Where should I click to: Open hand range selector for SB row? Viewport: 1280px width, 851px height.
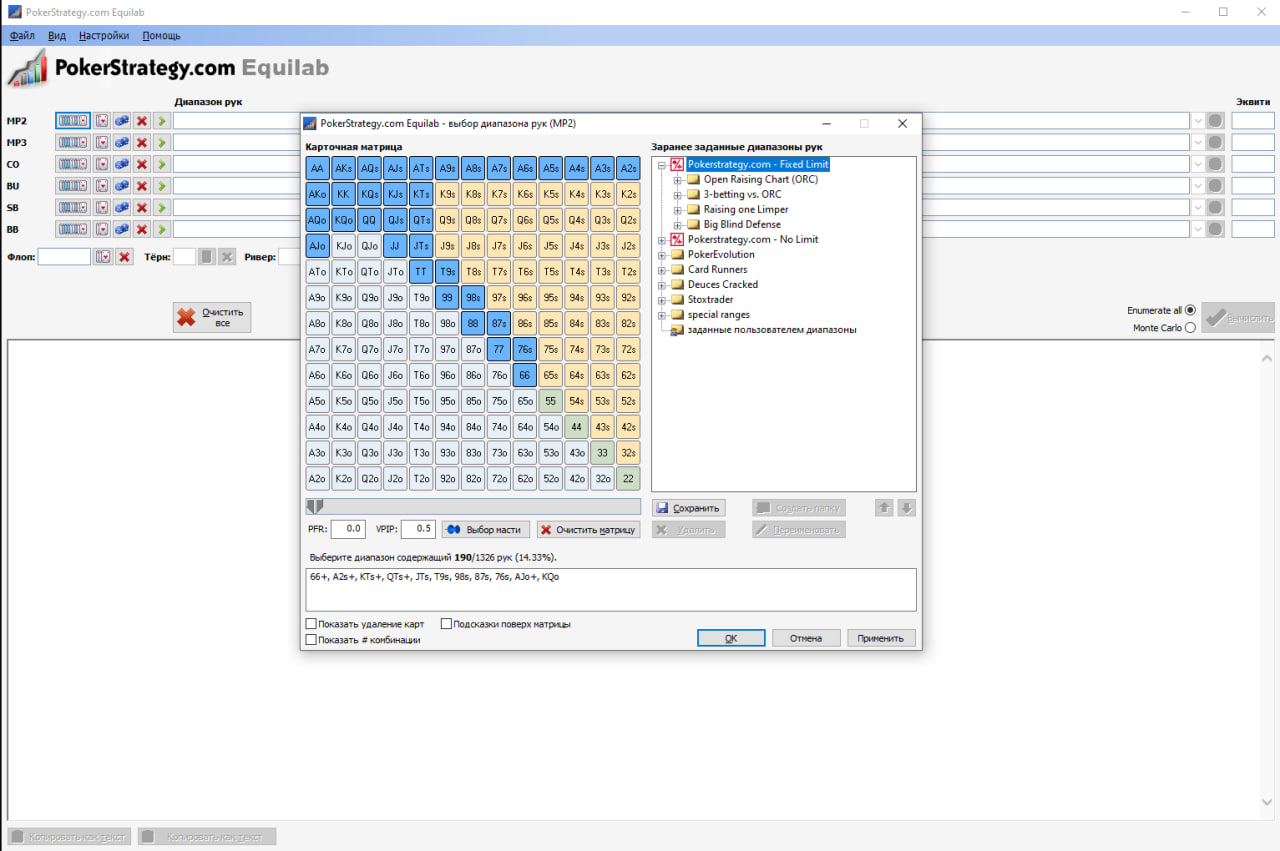(73, 207)
